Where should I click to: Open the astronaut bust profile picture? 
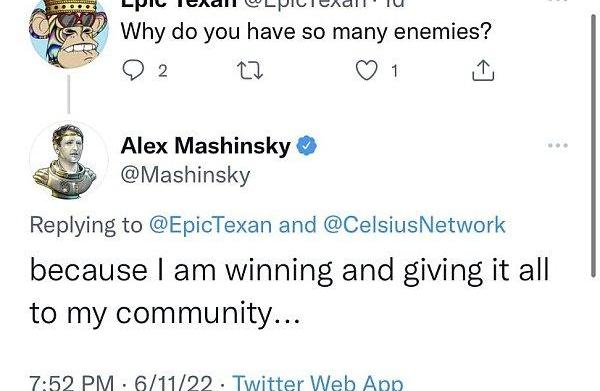tap(69, 161)
